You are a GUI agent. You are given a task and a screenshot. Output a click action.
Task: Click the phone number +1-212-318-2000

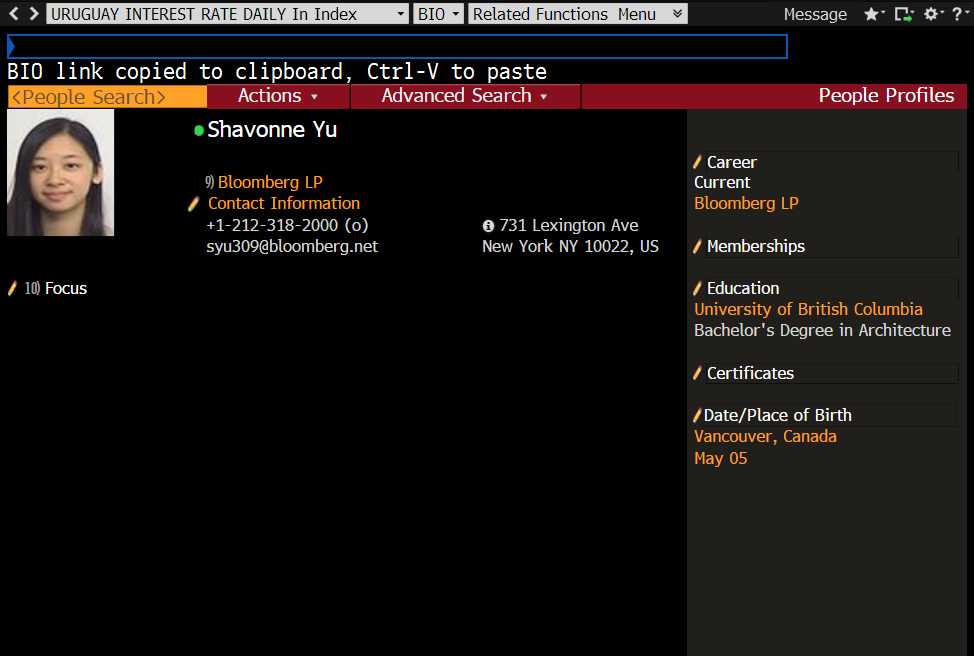pos(287,225)
